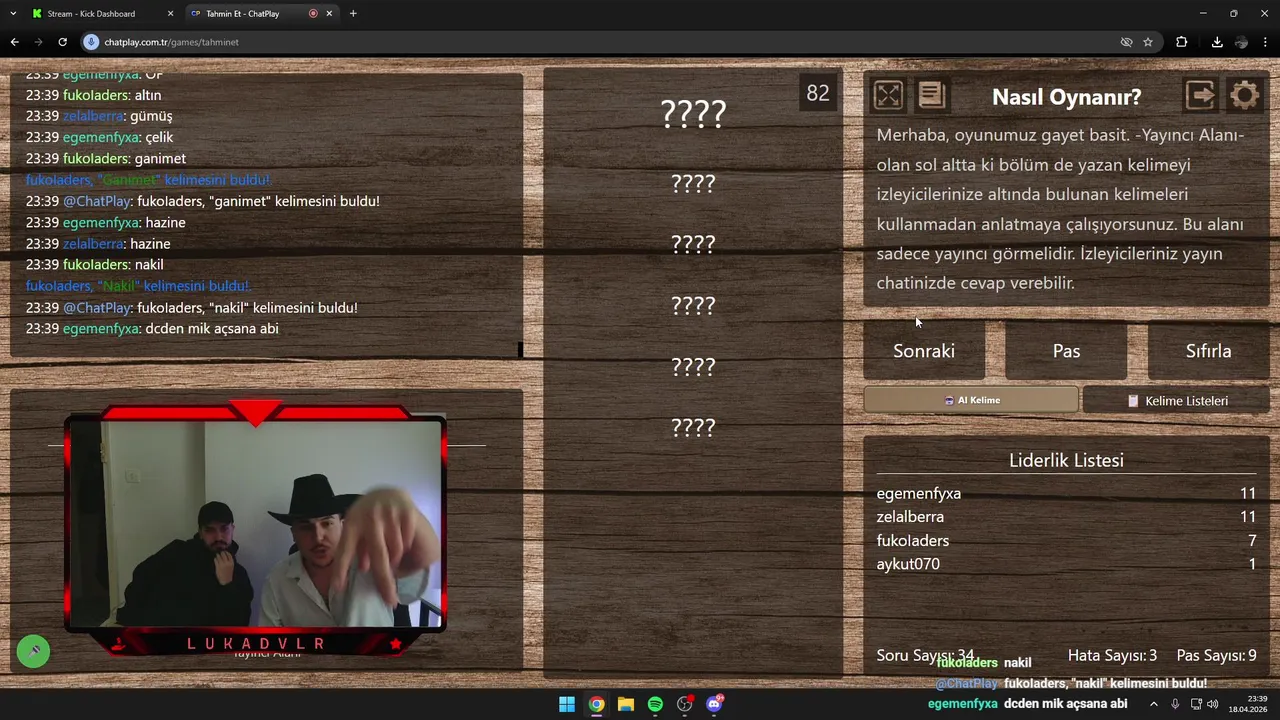Open Discord from the taskbar
Screen dimensions: 1280x720
pyautogui.click(x=714, y=704)
